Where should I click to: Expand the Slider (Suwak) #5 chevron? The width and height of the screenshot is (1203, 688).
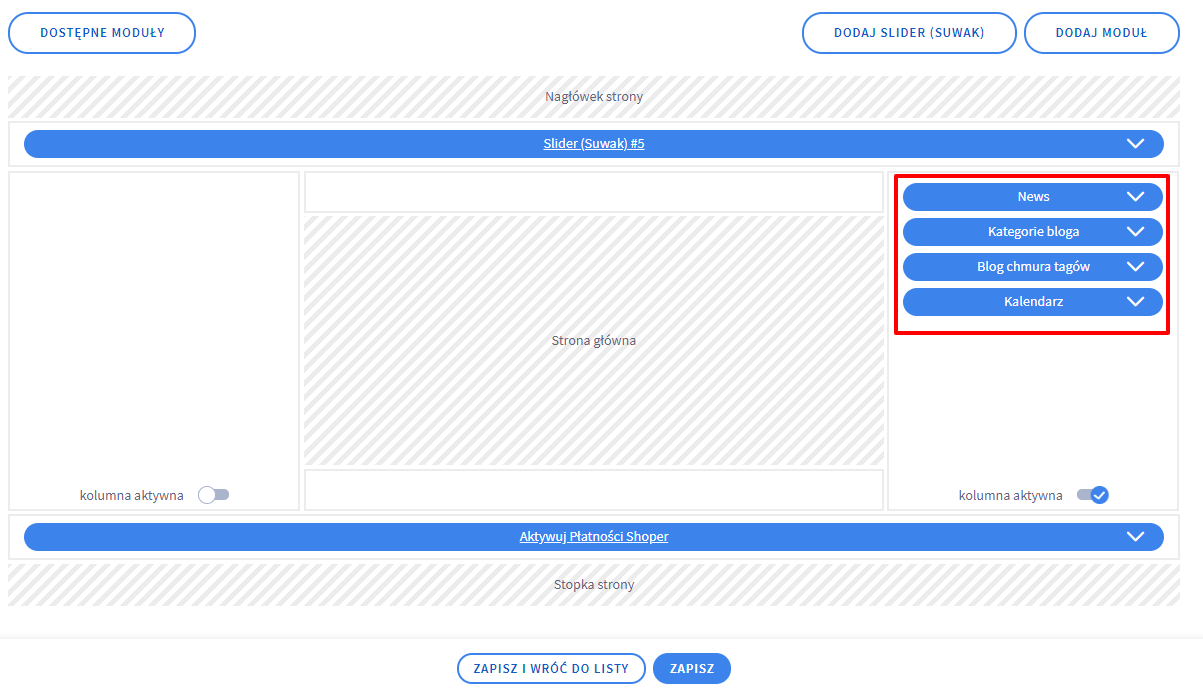pos(1135,144)
